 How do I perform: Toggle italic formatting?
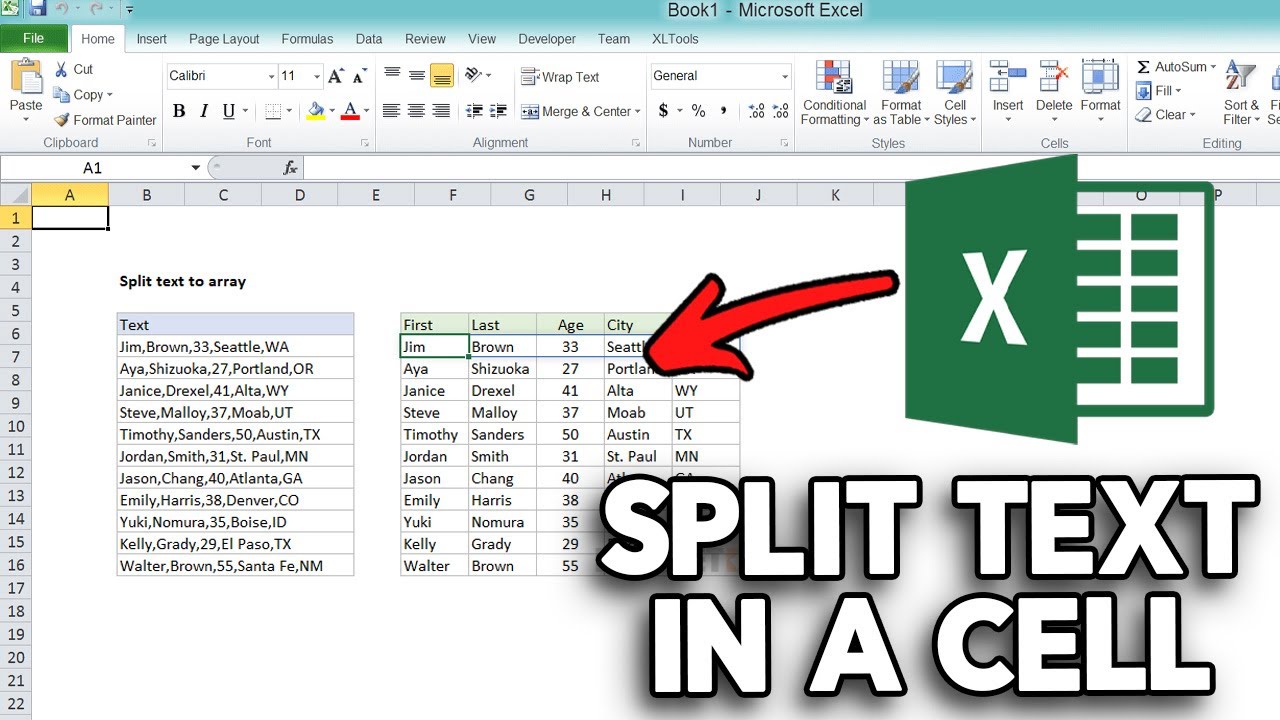point(204,111)
